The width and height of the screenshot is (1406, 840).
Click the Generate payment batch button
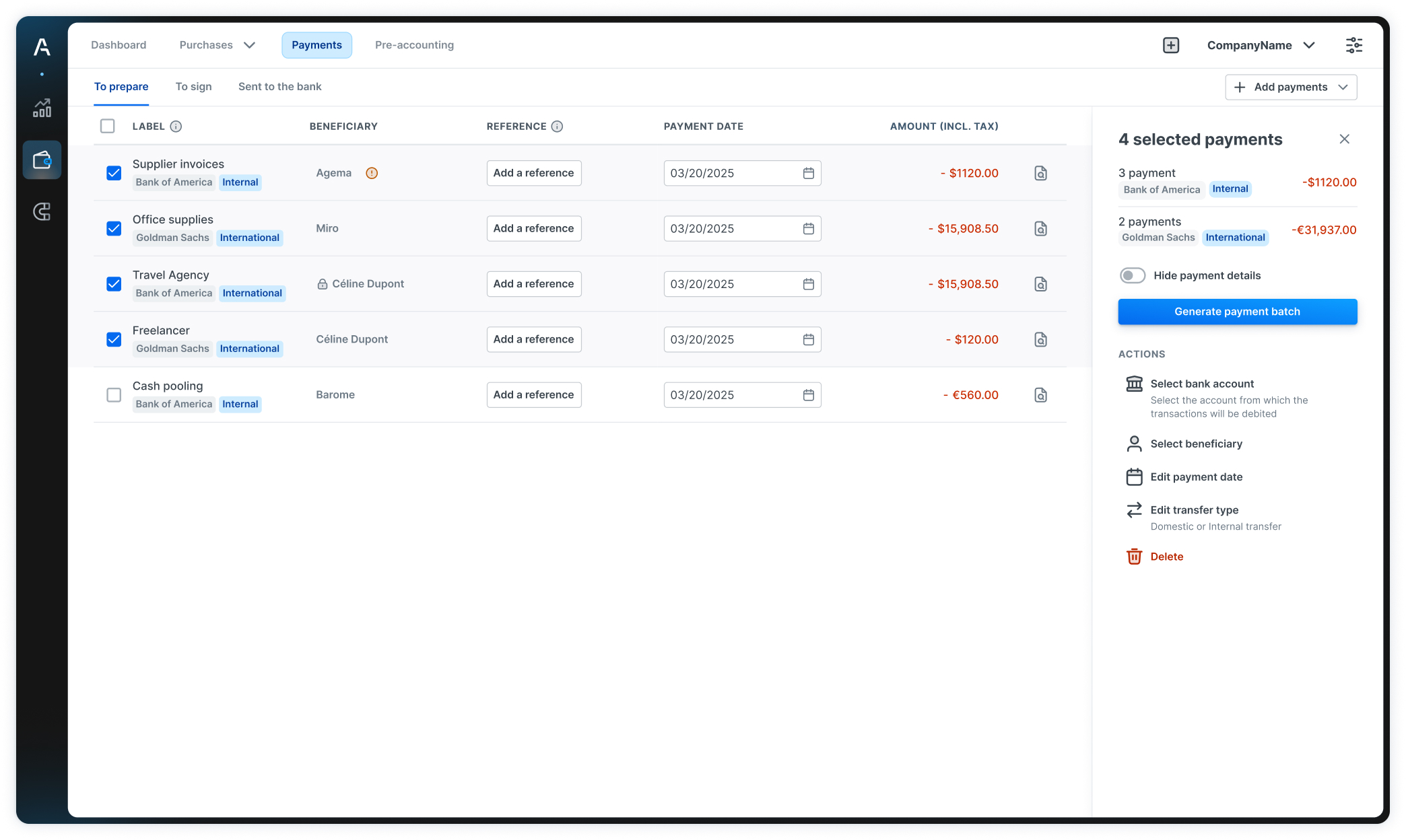click(x=1238, y=311)
